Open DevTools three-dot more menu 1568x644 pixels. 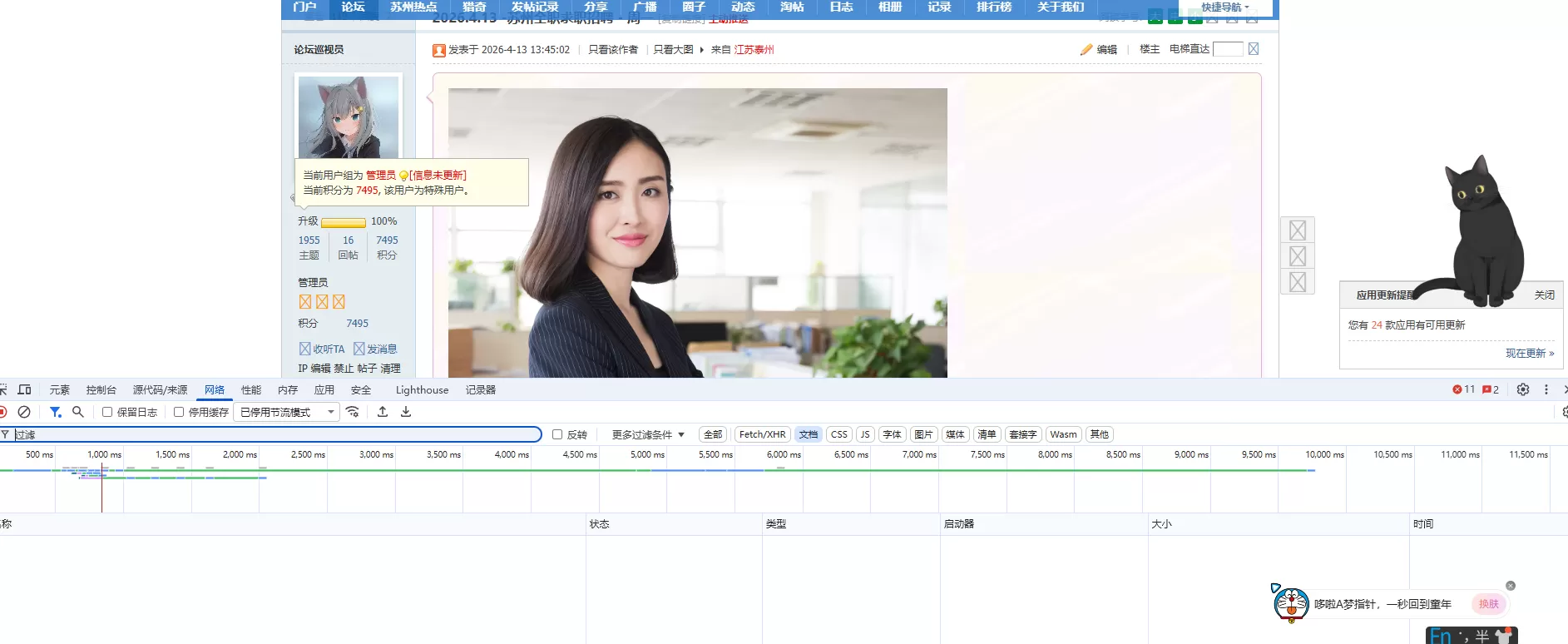(x=1546, y=389)
